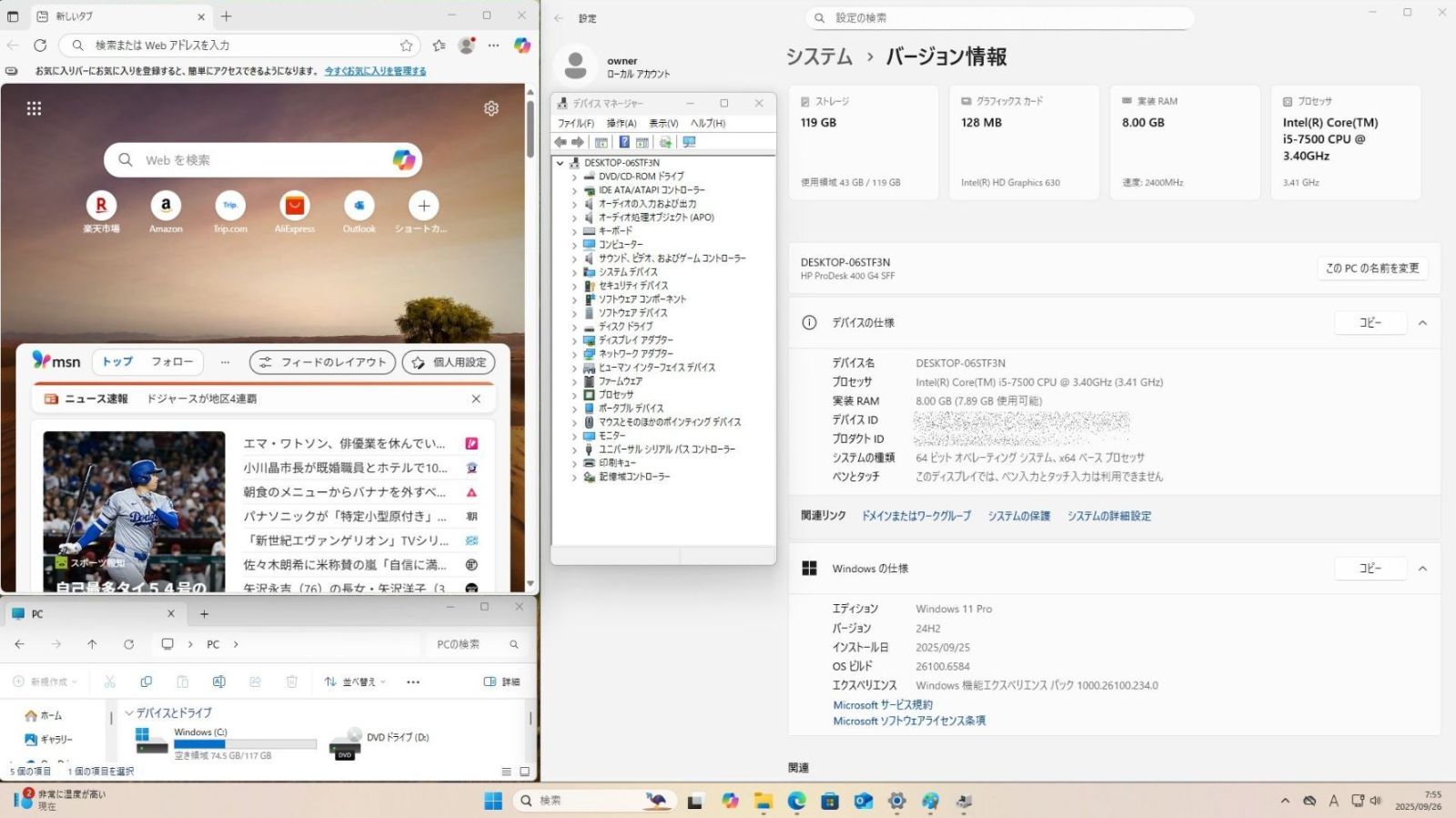The width and height of the screenshot is (1456, 818).
Task: Open the apps grid launcher icon
Action: [x=34, y=108]
